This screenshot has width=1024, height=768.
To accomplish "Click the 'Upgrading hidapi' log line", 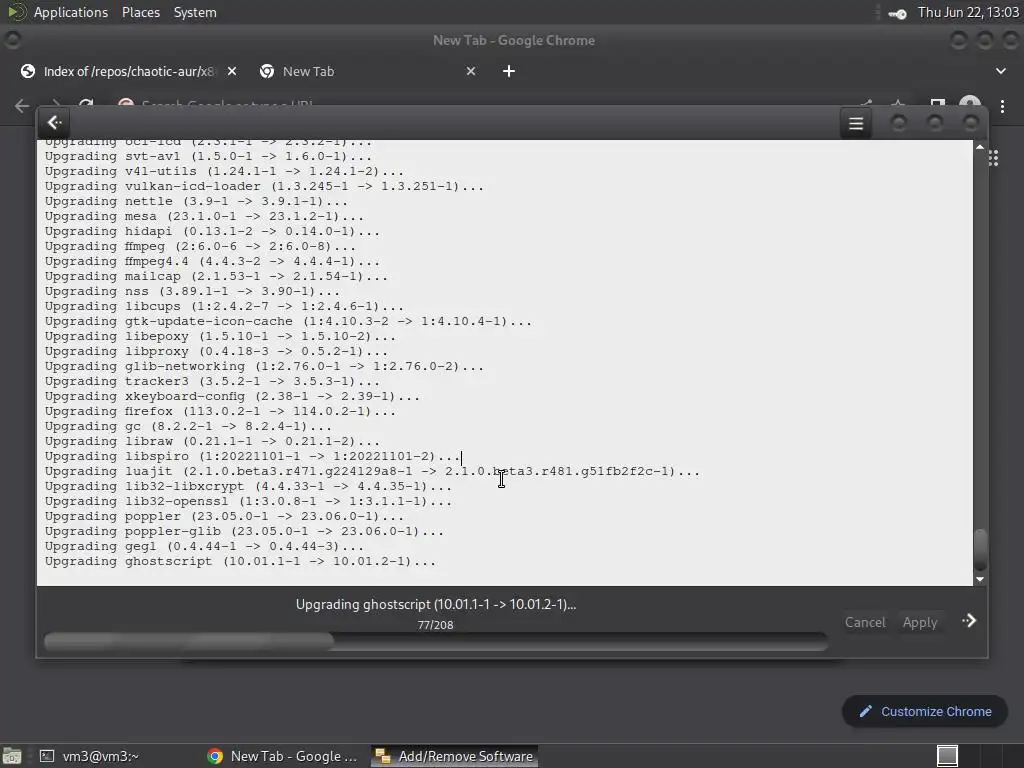I will (212, 231).
